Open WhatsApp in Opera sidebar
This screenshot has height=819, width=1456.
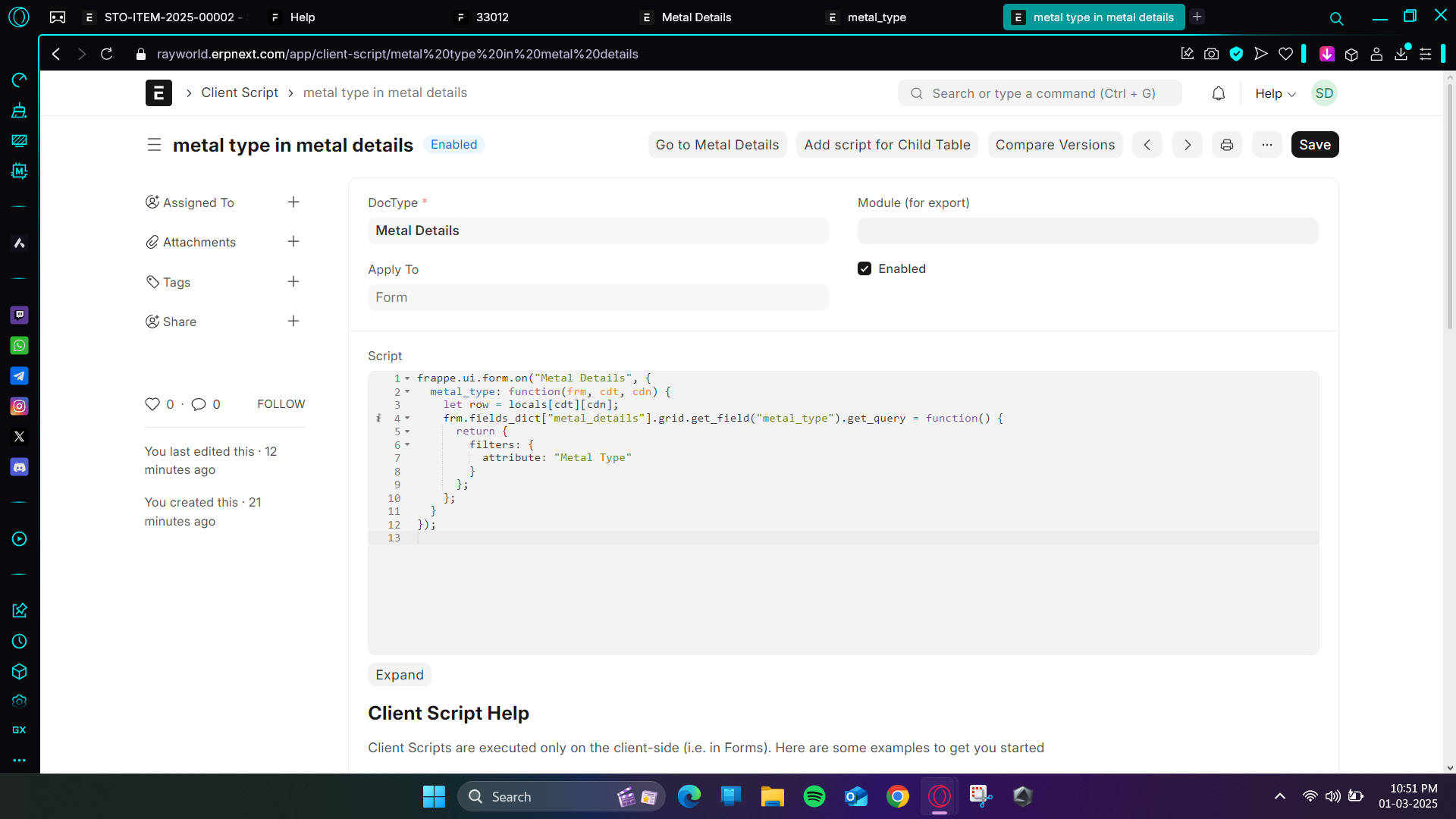[20, 346]
